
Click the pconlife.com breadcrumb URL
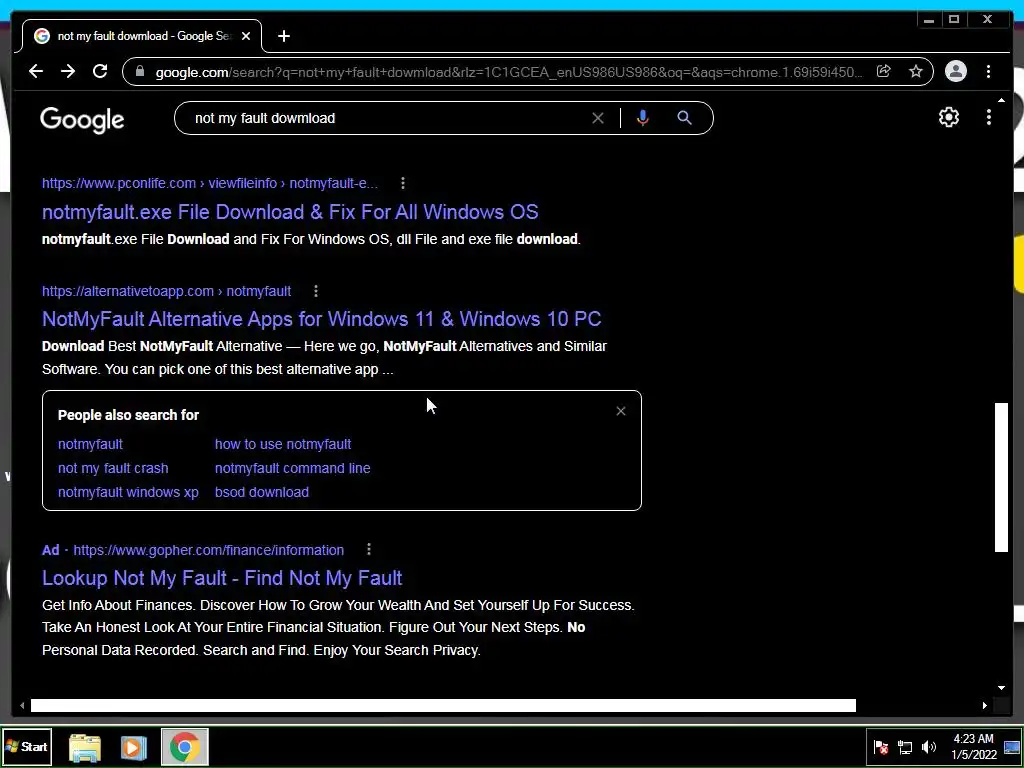click(210, 184)
